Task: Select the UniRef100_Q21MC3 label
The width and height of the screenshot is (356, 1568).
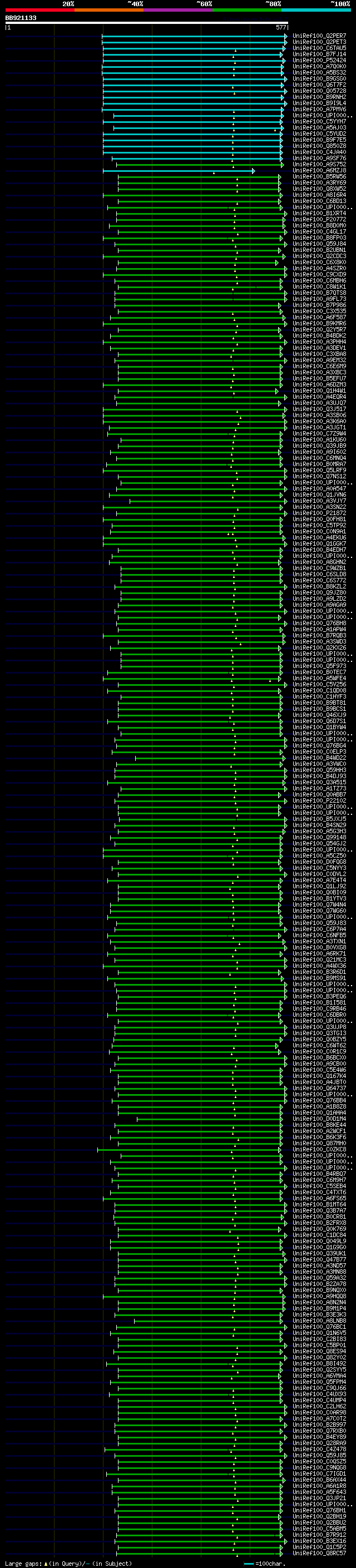Action: pos(319,961)
